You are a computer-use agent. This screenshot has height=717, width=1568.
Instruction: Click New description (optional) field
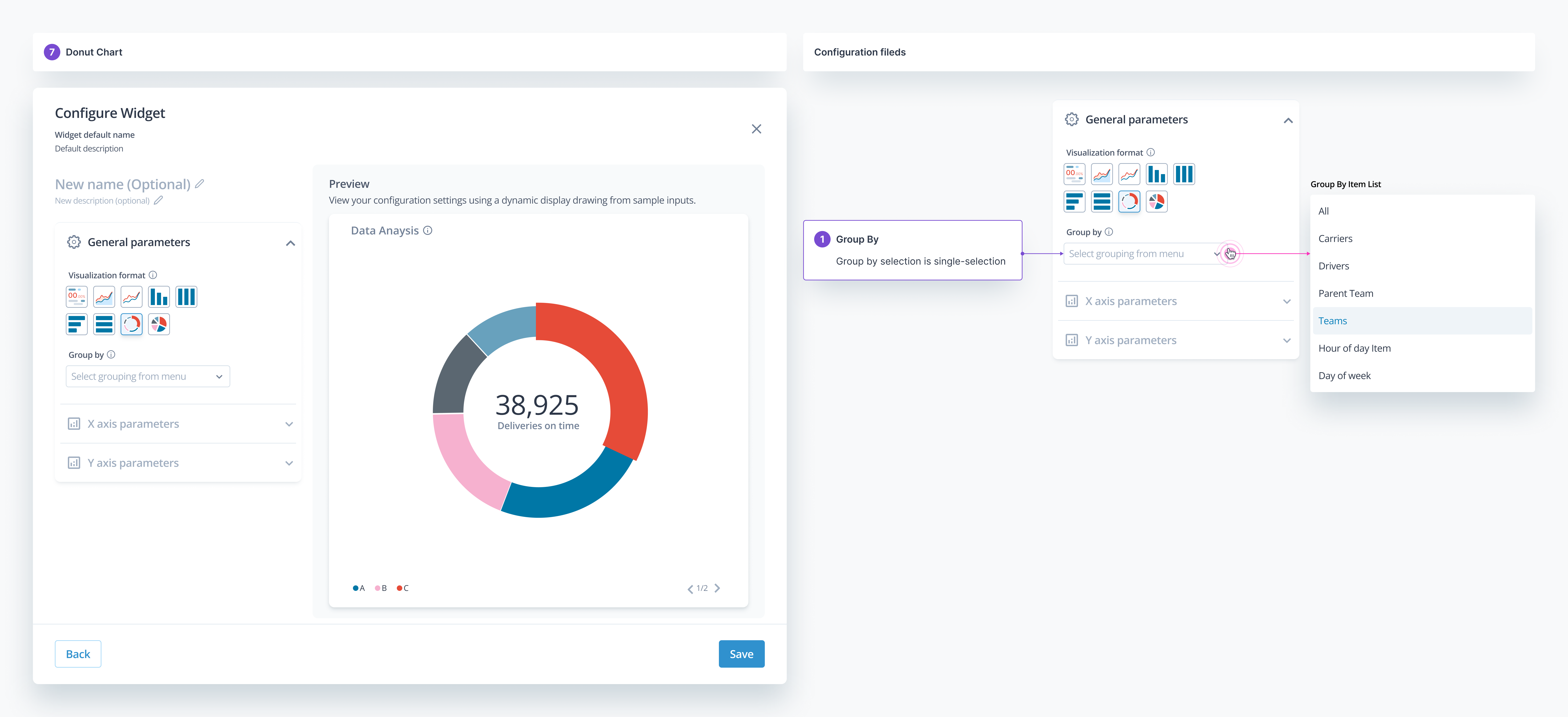coord(102,201)
